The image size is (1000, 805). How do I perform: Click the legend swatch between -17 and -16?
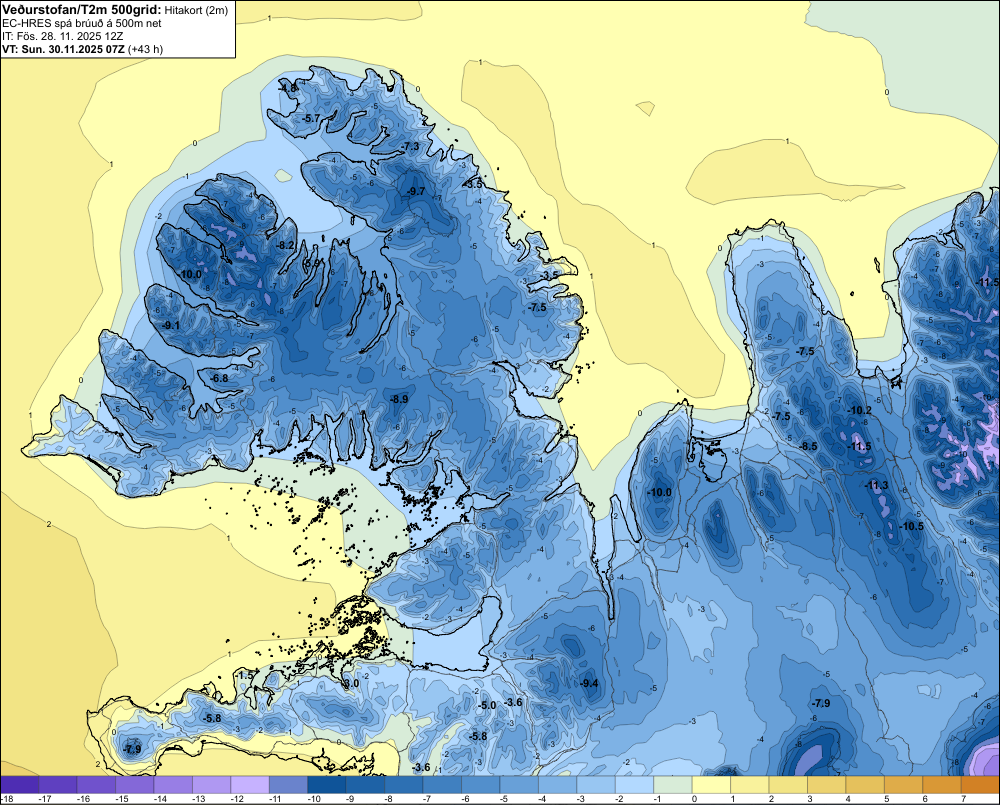point(58,785)
